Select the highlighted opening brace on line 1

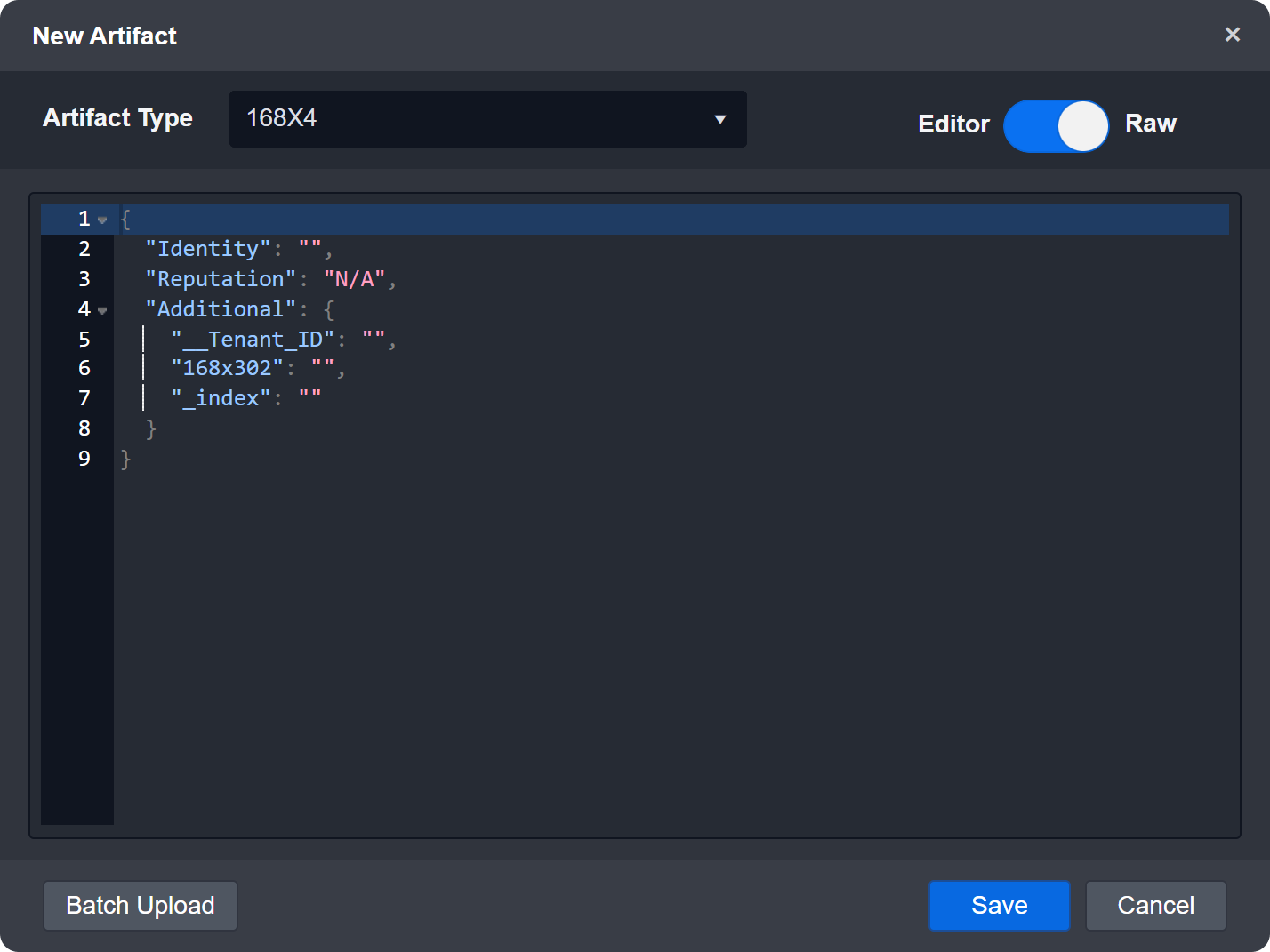(x=124, y=219)
